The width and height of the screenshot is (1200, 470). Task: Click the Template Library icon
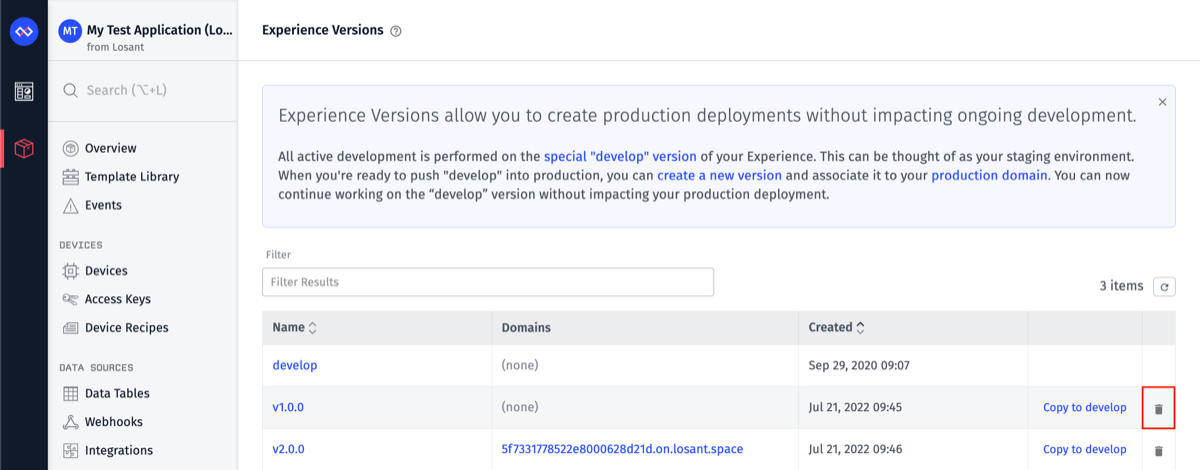click(x=71, y=177)
